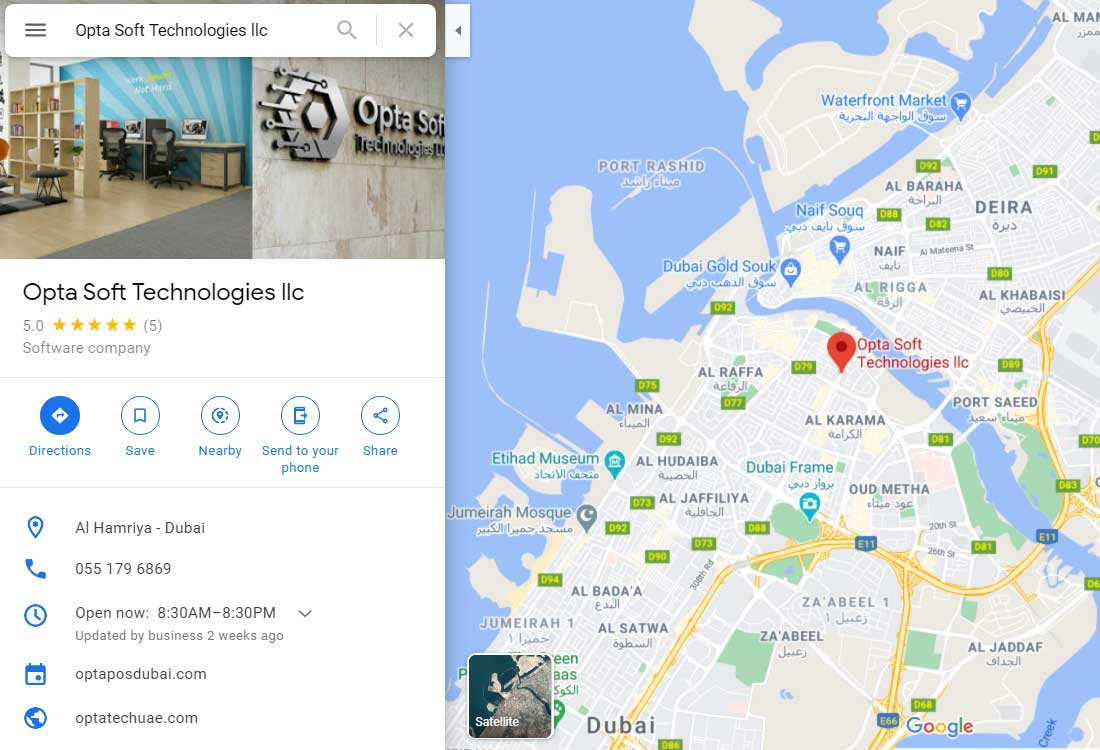Open Waterfront Market shopping marker
Viewport: 1100px width, 750px height.
[x=961, y=105]
